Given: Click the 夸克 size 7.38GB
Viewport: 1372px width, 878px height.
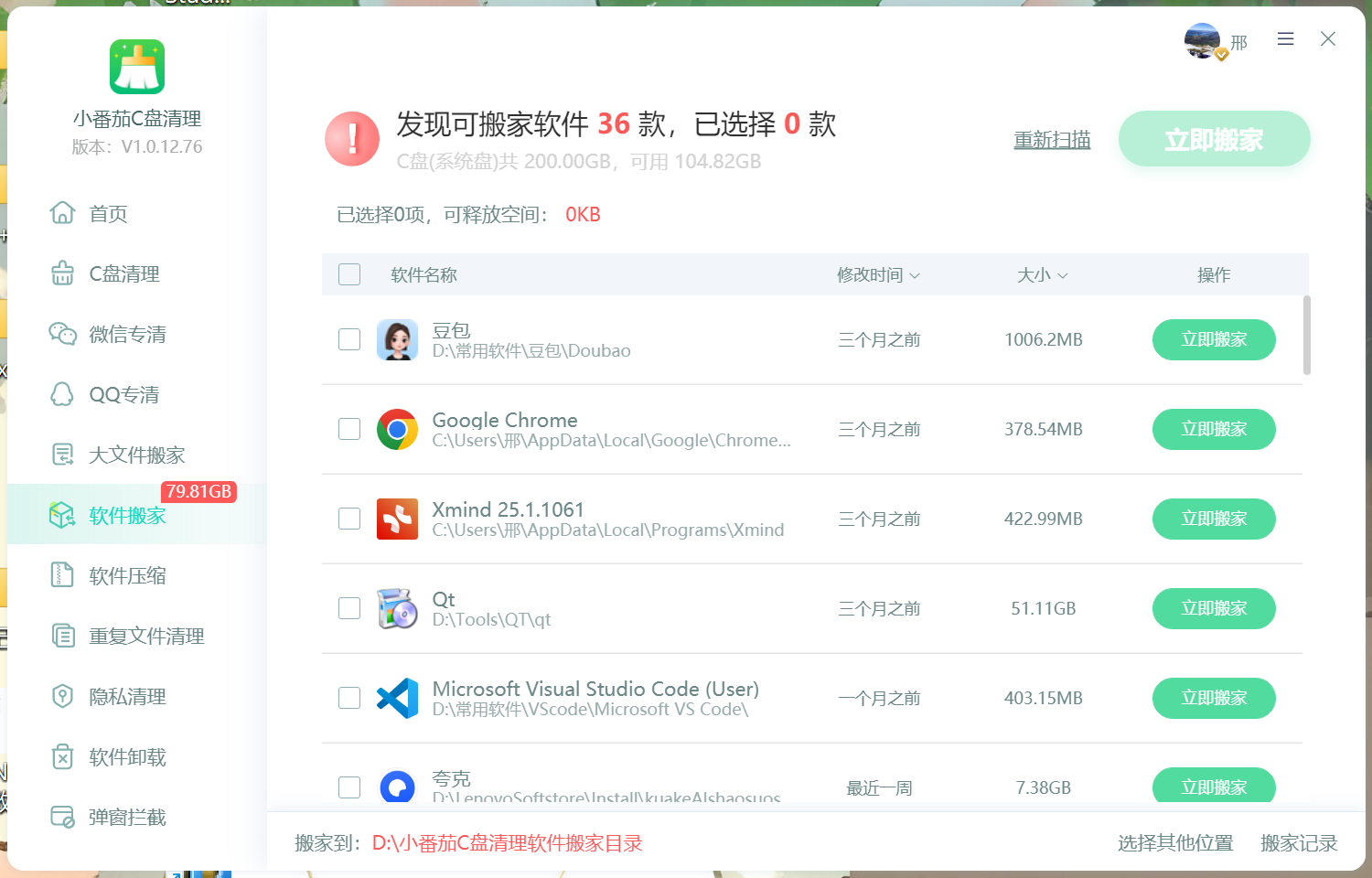Looking at the screenshot, I should coord(1044,787).
